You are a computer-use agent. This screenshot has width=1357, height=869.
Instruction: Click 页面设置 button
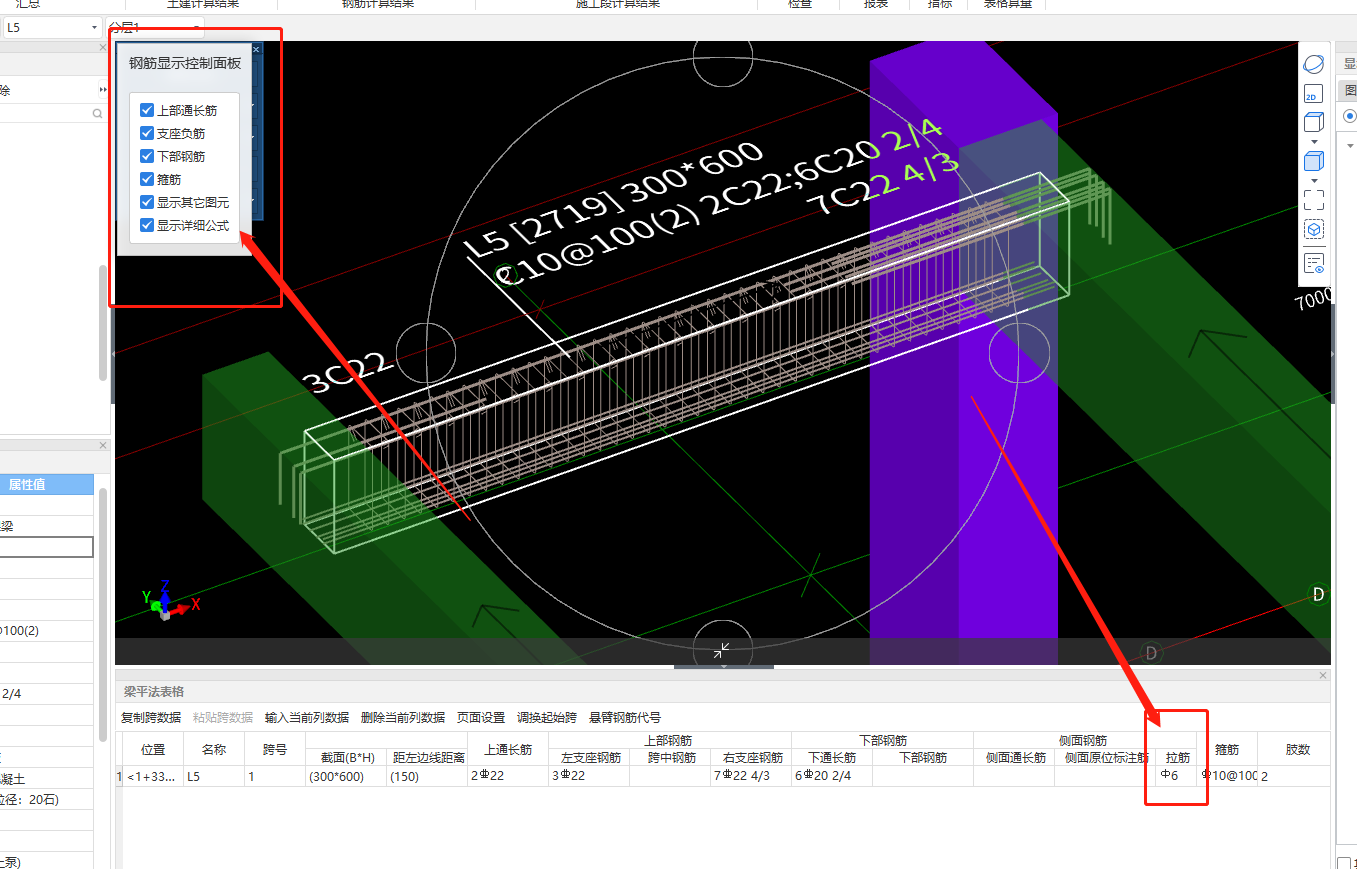[481, 717]
